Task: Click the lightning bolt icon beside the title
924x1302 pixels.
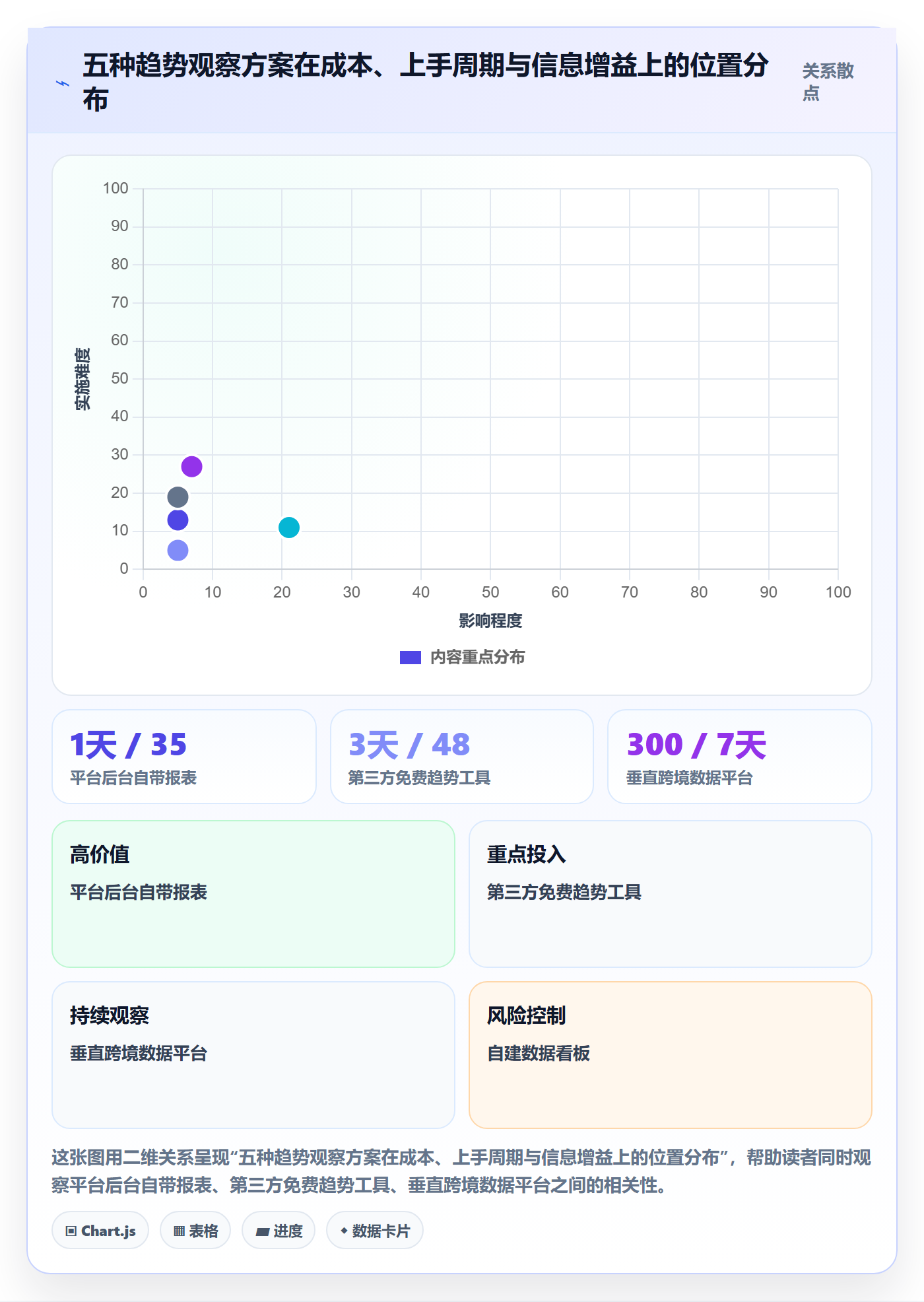Action: (63, 84)
